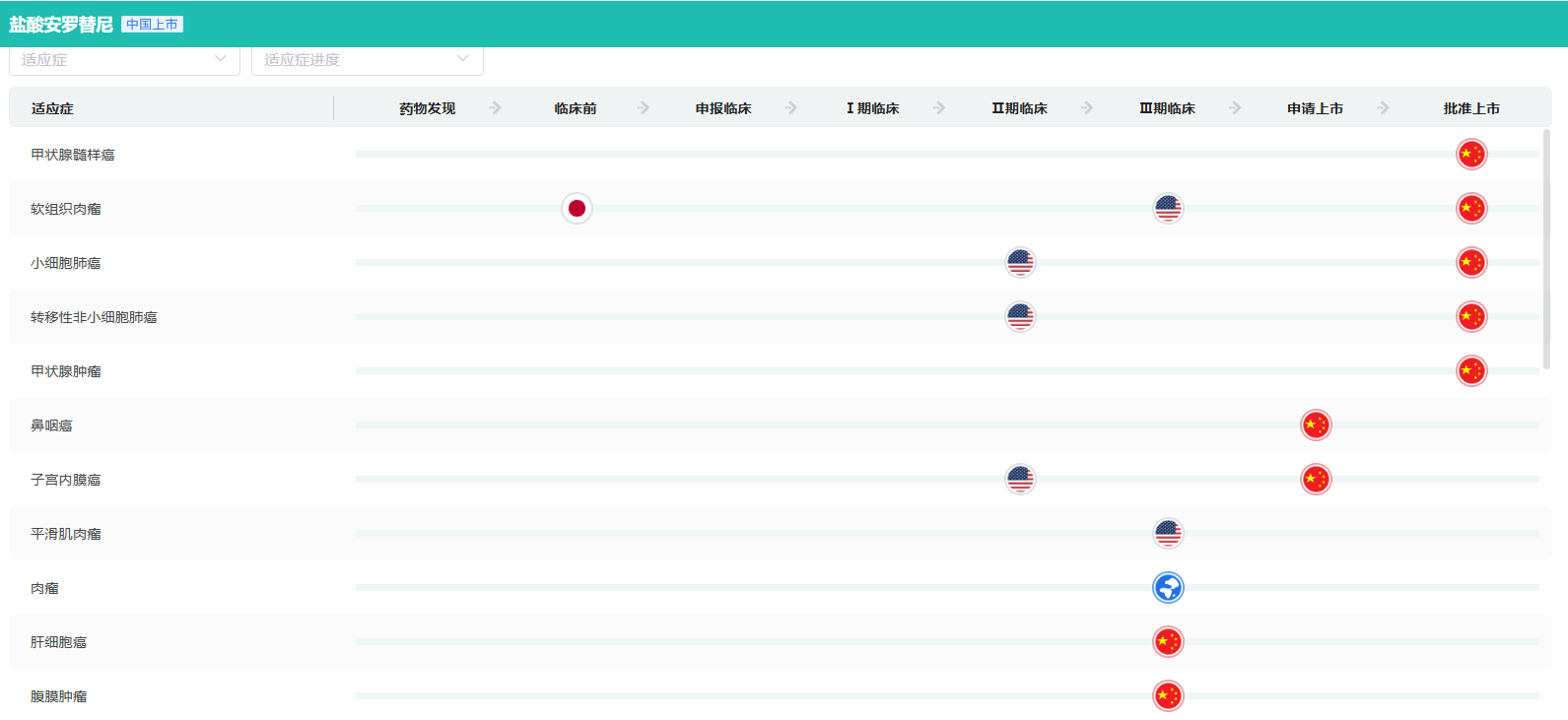
Task: Open the 适应症 filter dropdown
Action: [124, 60]
